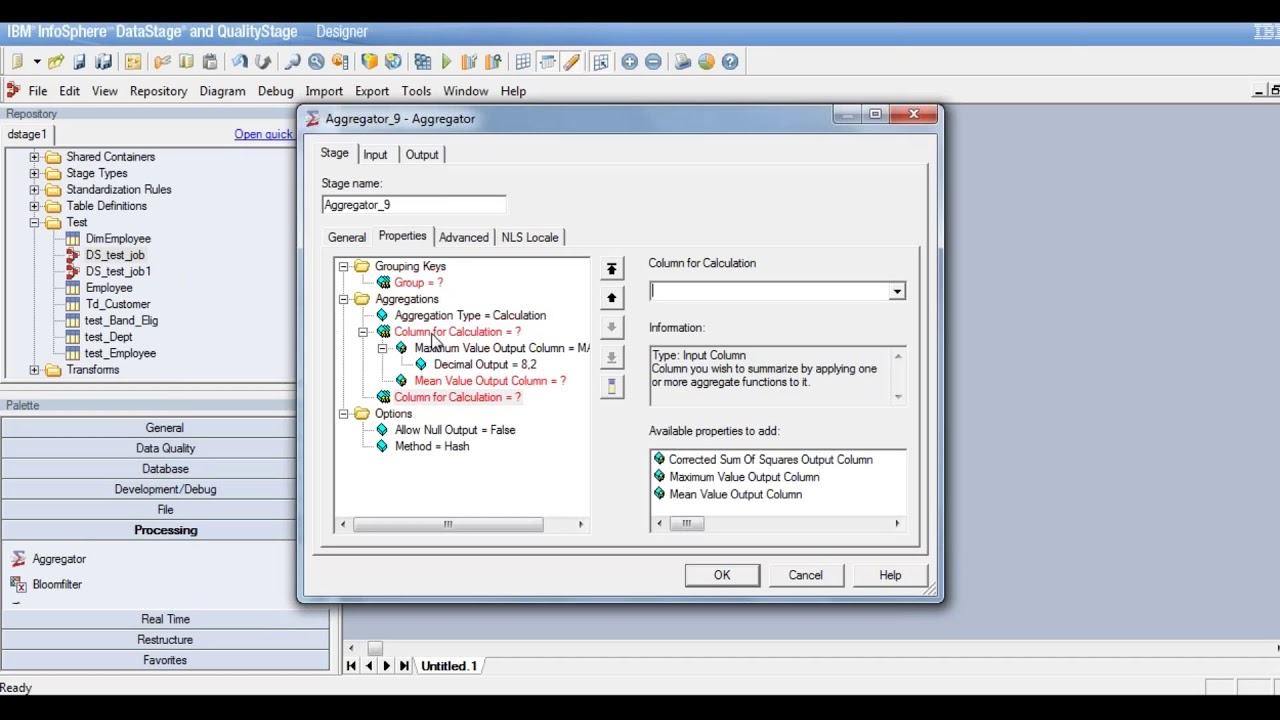Click the Save All toolbar icon
1280x720 pixels.
103,62
